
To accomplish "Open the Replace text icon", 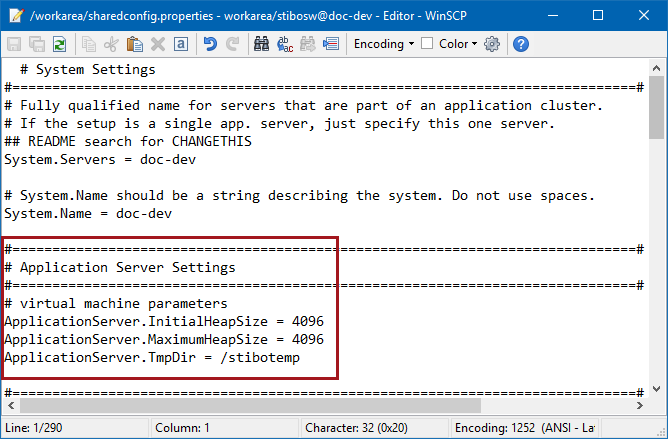I will [x=285, y=44].
